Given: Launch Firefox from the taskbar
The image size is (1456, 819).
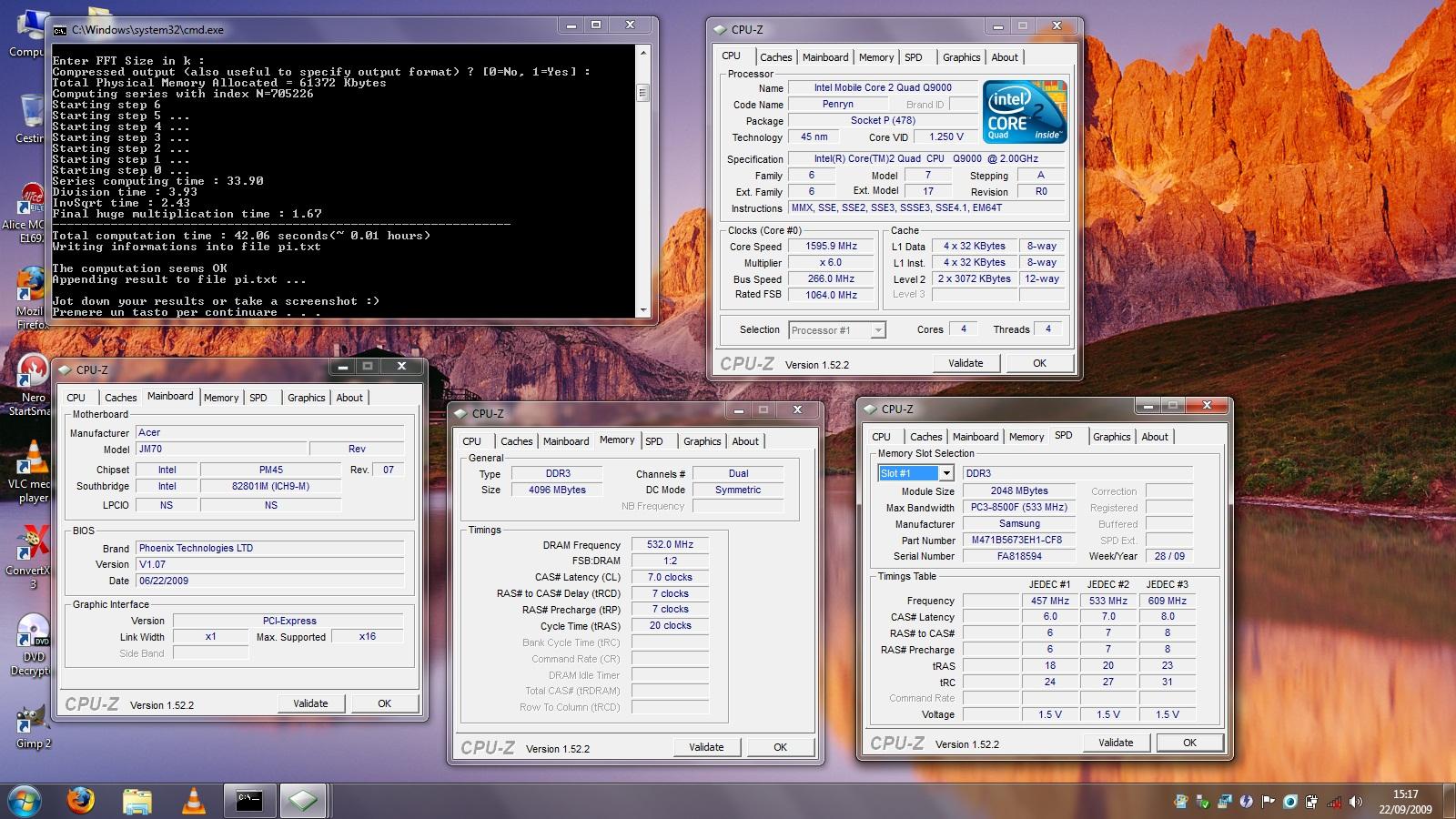Looking at the screenshot, I should 81,801.
